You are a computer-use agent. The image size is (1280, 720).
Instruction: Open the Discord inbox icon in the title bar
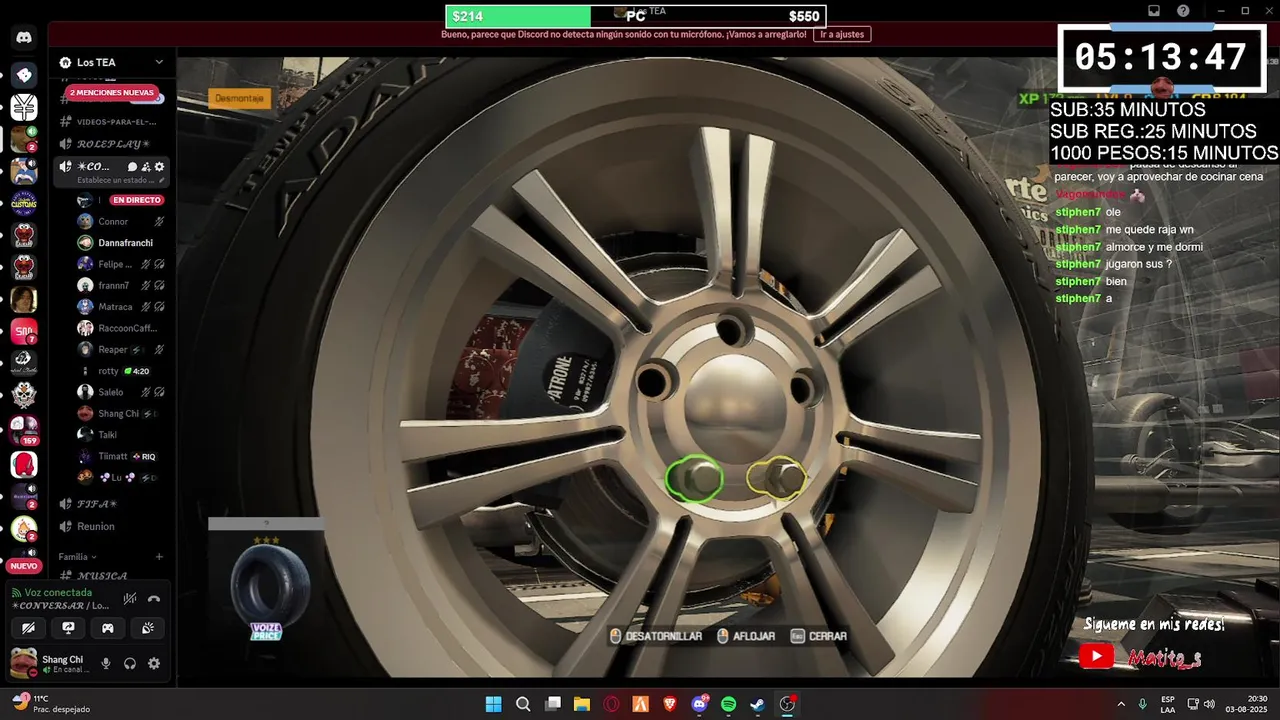click(x=1153, y=11)
